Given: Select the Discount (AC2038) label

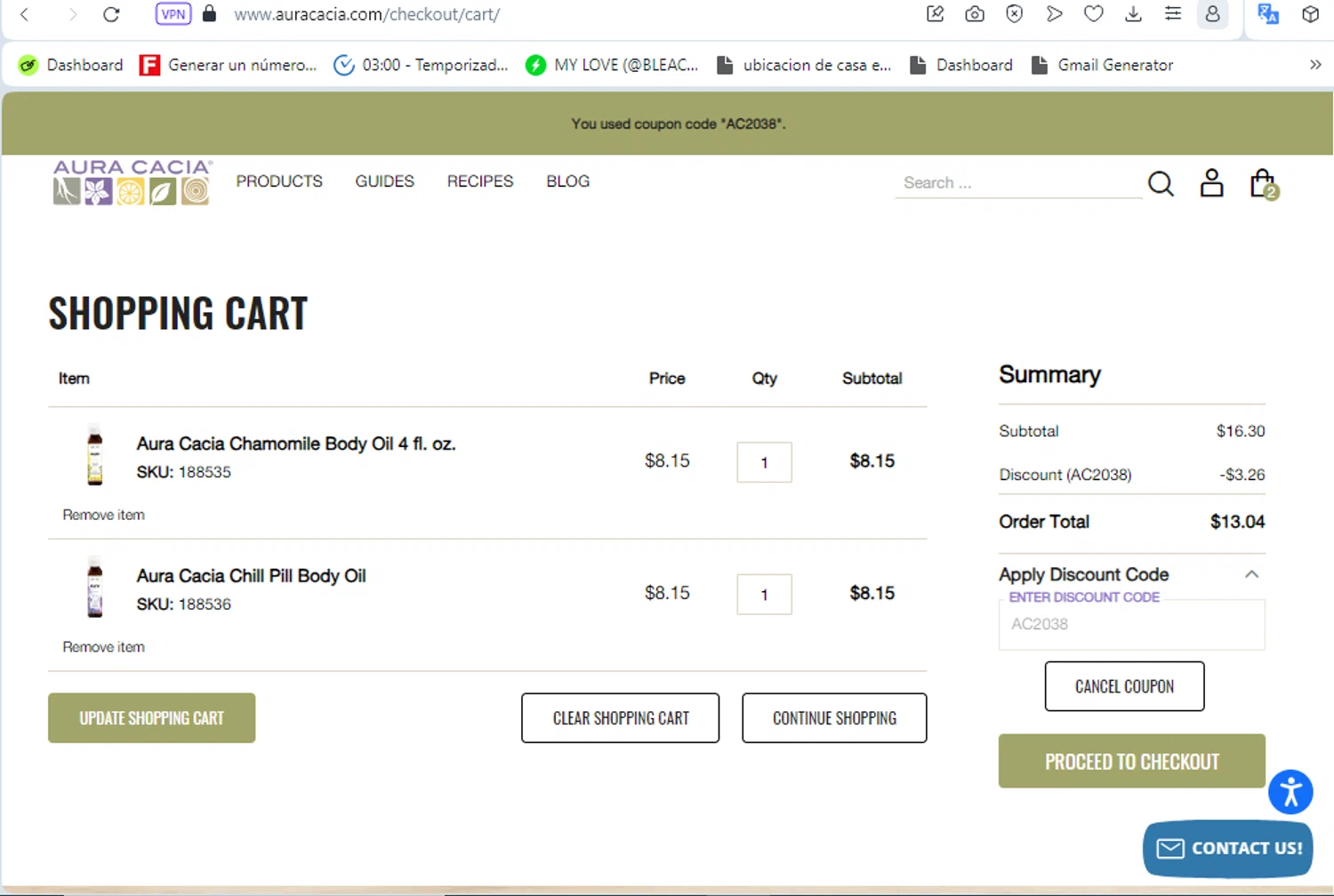Looking at the screenshot, I should [1065, 475].
